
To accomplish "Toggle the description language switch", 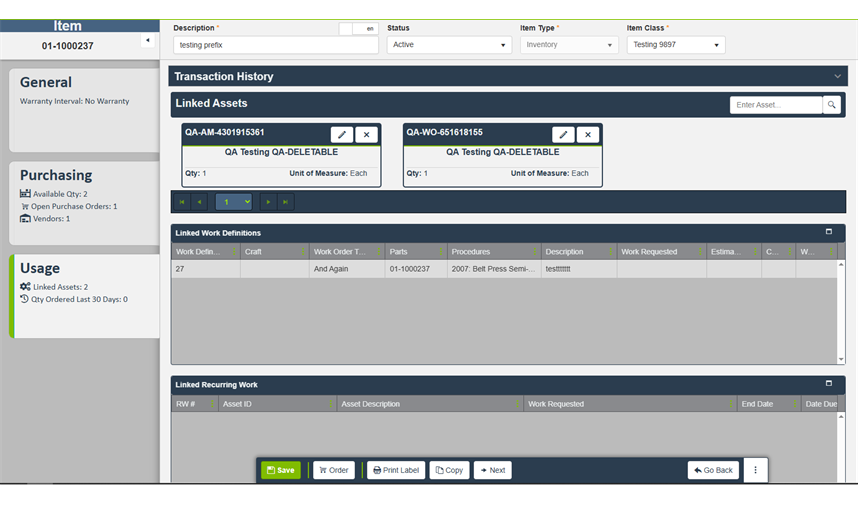I will click(358, 29).
